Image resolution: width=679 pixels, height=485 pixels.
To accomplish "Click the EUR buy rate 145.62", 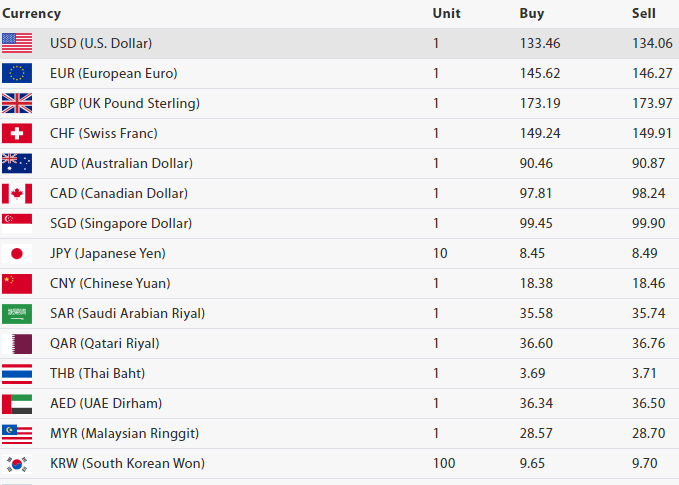I will point(540,73).
